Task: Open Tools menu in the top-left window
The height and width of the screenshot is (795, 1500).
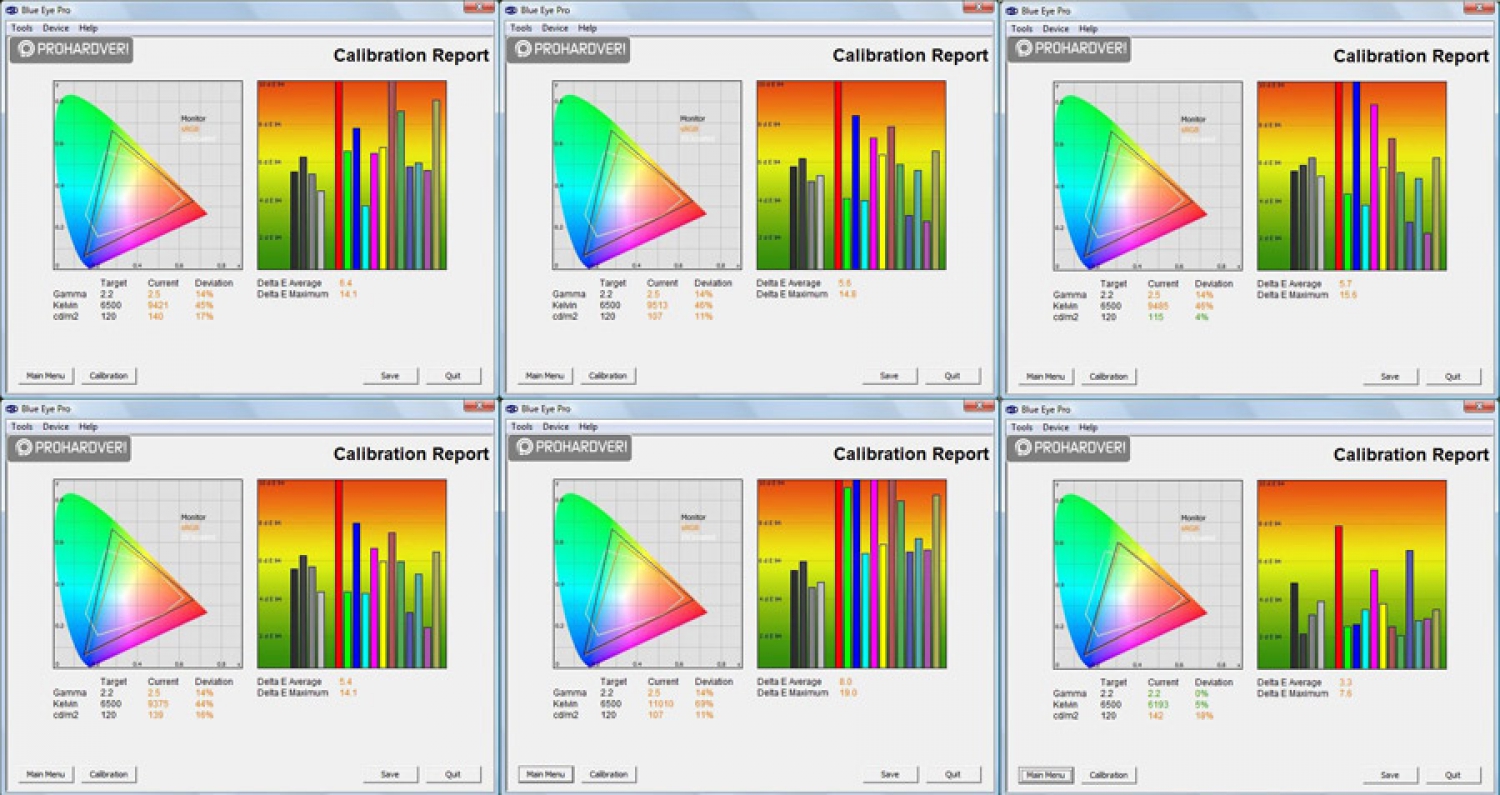Action: click(22, 28)
